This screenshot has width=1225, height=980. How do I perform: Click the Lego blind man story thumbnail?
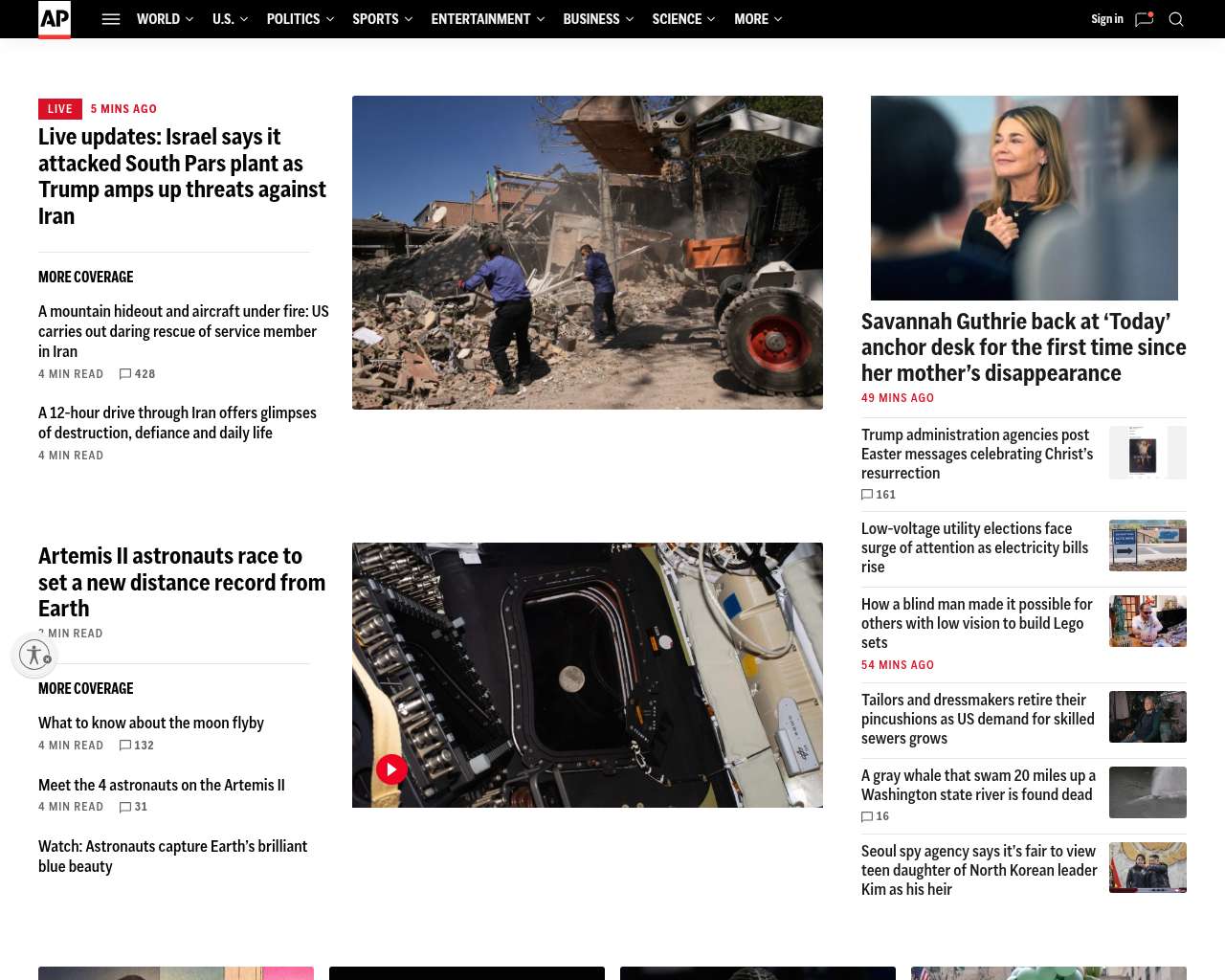(x=1147, y=621)
